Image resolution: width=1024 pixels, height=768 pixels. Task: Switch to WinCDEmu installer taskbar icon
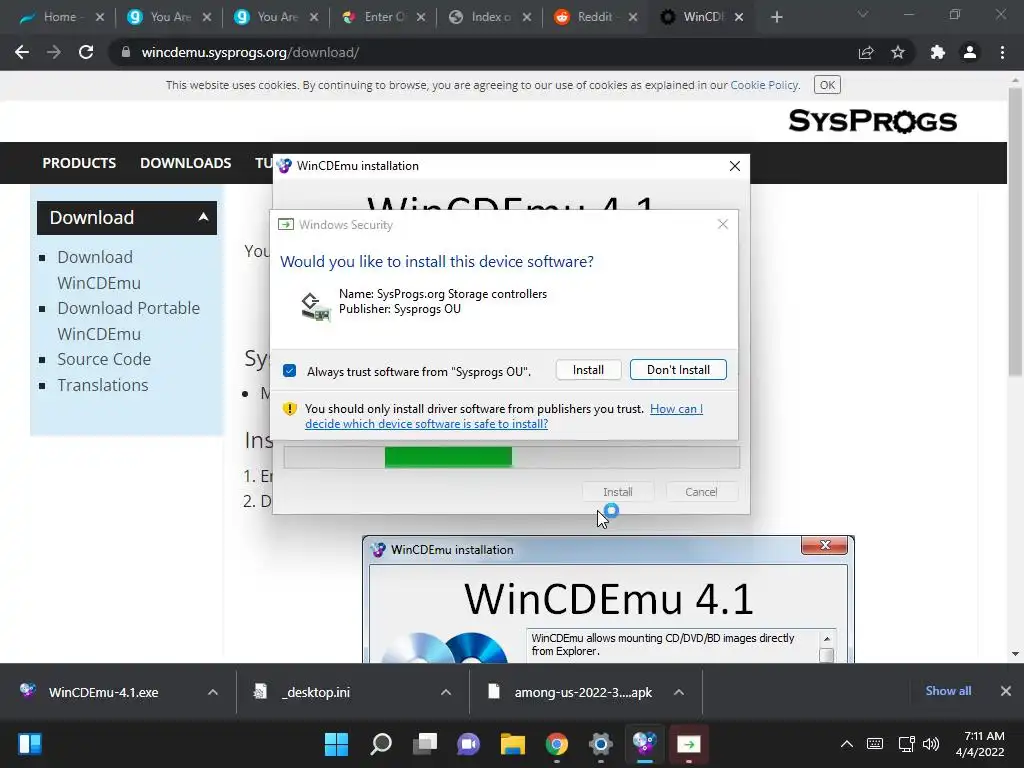click(x=644, y=744)
